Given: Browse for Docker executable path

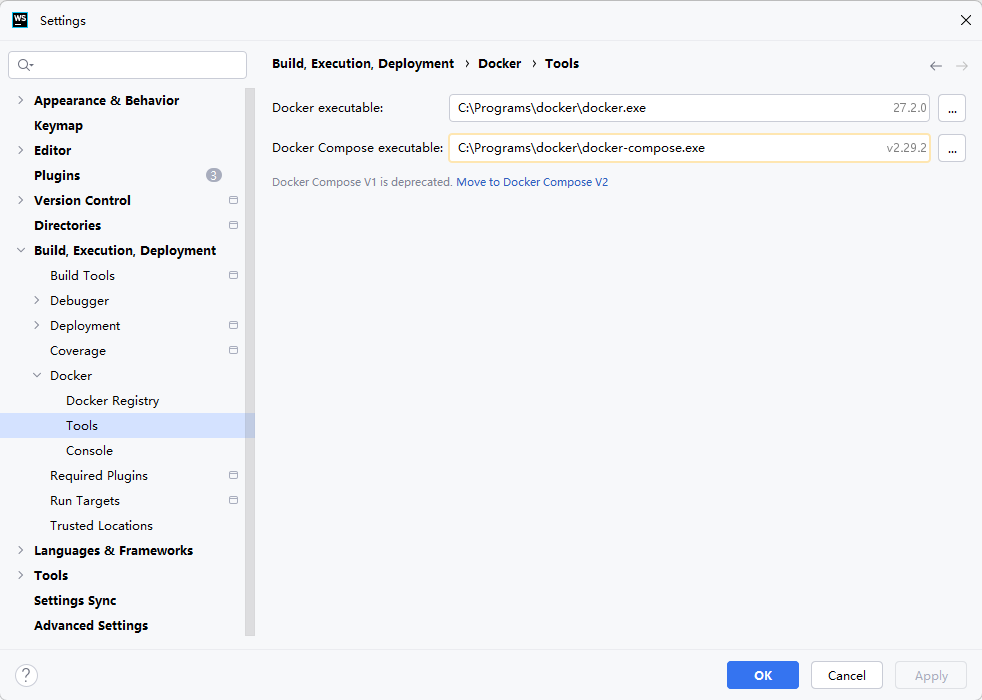Looking at the screenshot, I should pos(951,108).
